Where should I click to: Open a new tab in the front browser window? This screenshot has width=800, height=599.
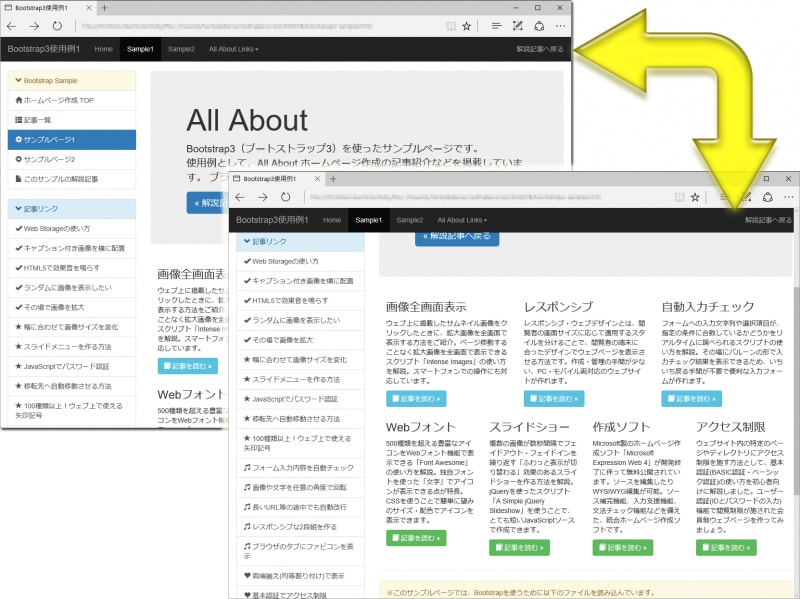(333, 176)
